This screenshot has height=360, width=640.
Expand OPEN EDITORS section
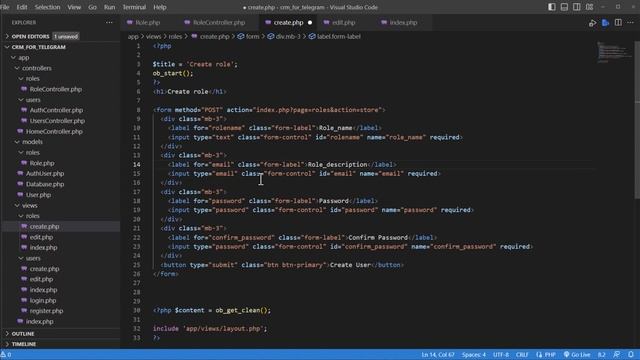[x=30, y=36]
